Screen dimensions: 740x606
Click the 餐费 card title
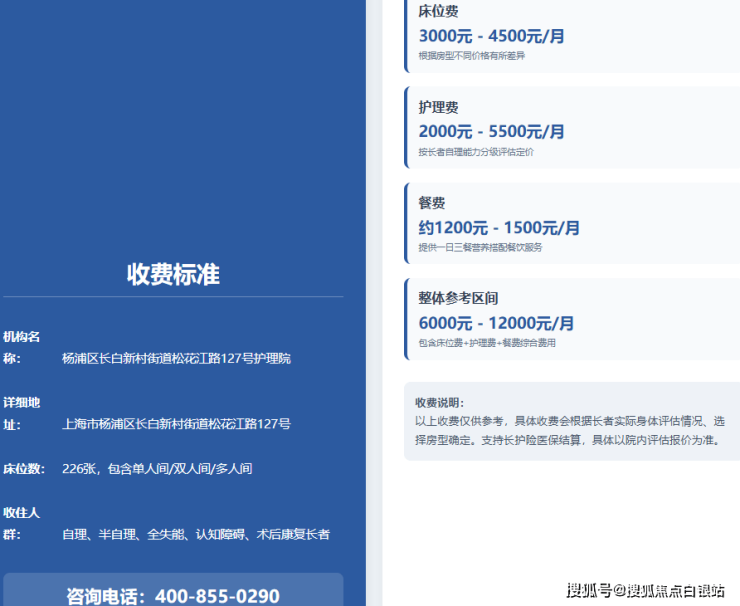point(432,203)
